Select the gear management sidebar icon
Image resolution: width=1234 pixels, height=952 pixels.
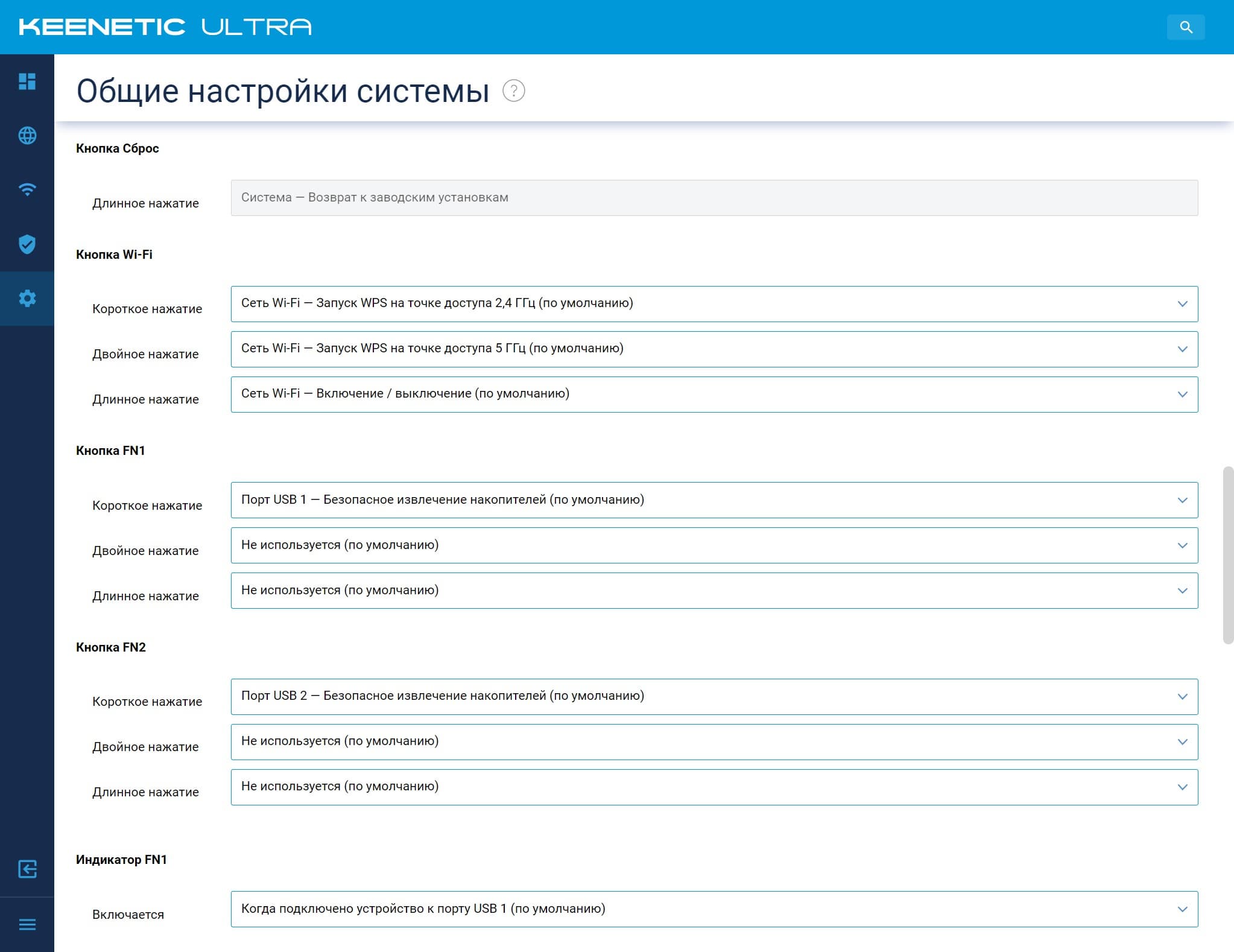(x=27, y=299)
